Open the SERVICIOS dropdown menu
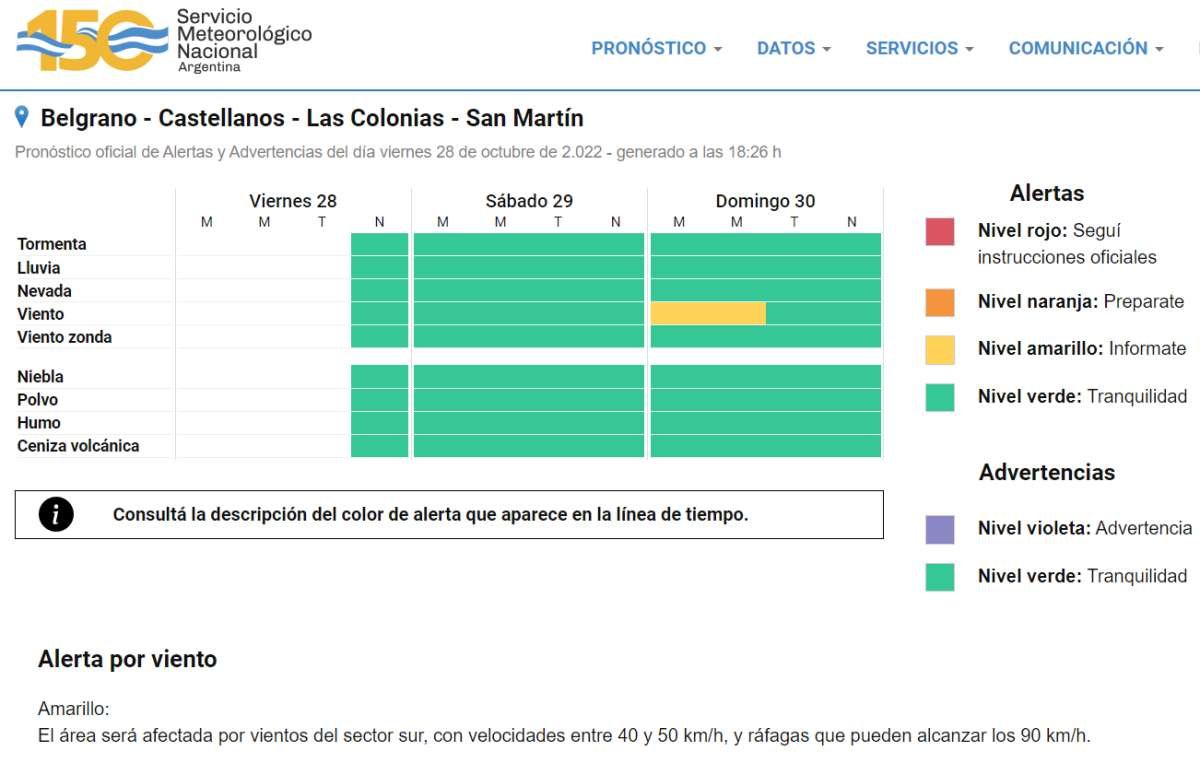 click(x=919, y=48)
